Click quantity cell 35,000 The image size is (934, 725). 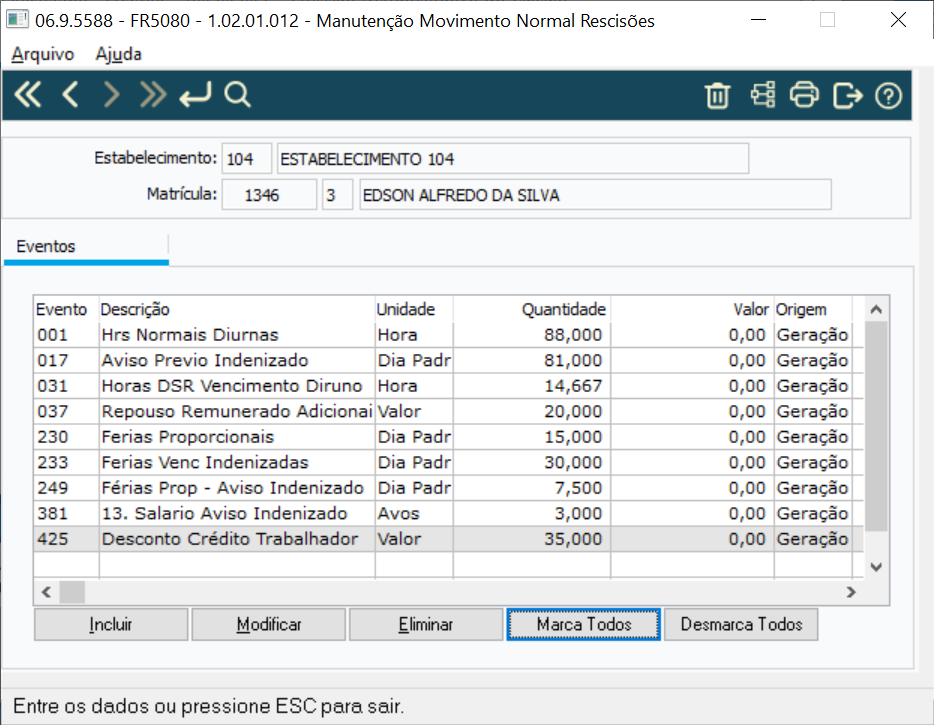532,539
